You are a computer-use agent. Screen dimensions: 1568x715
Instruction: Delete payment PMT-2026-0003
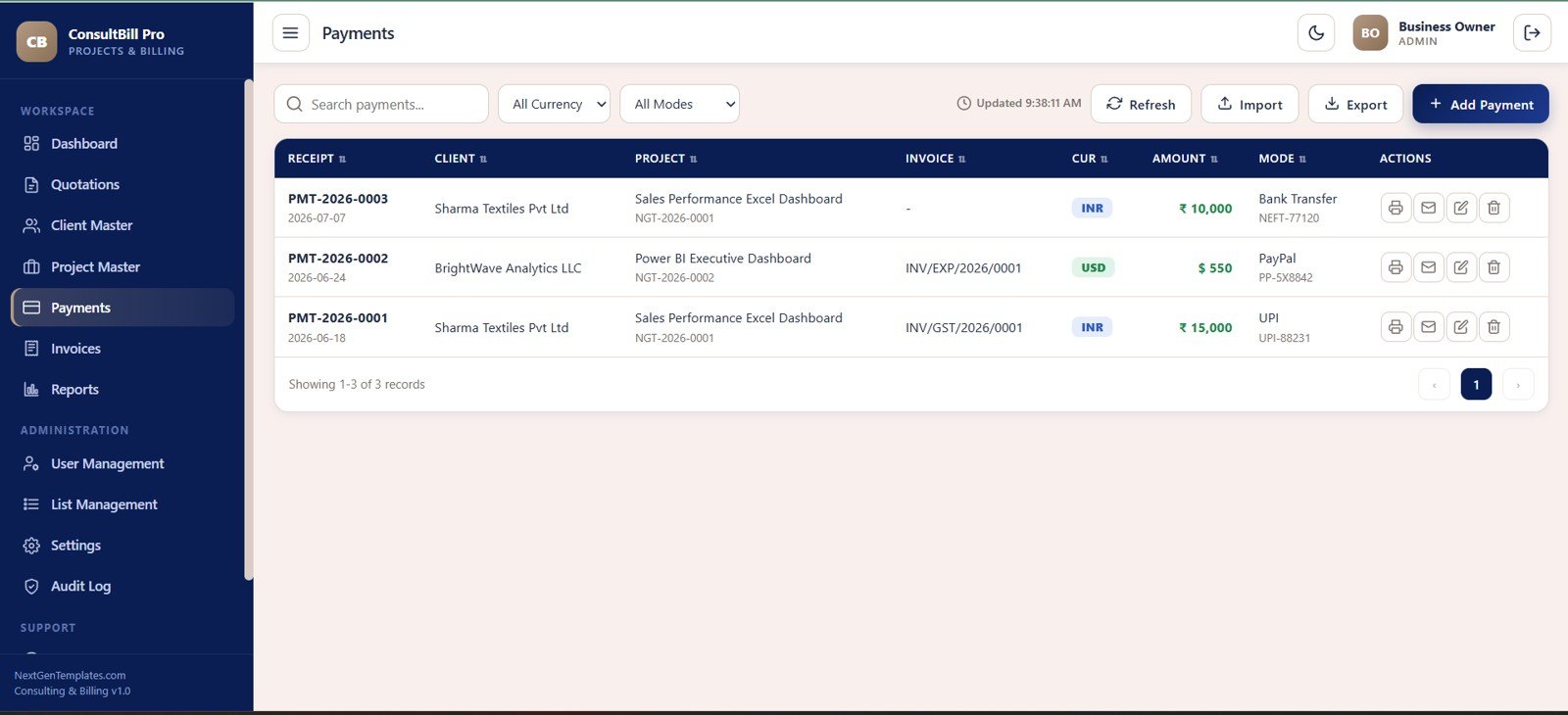click(1494, 208)
